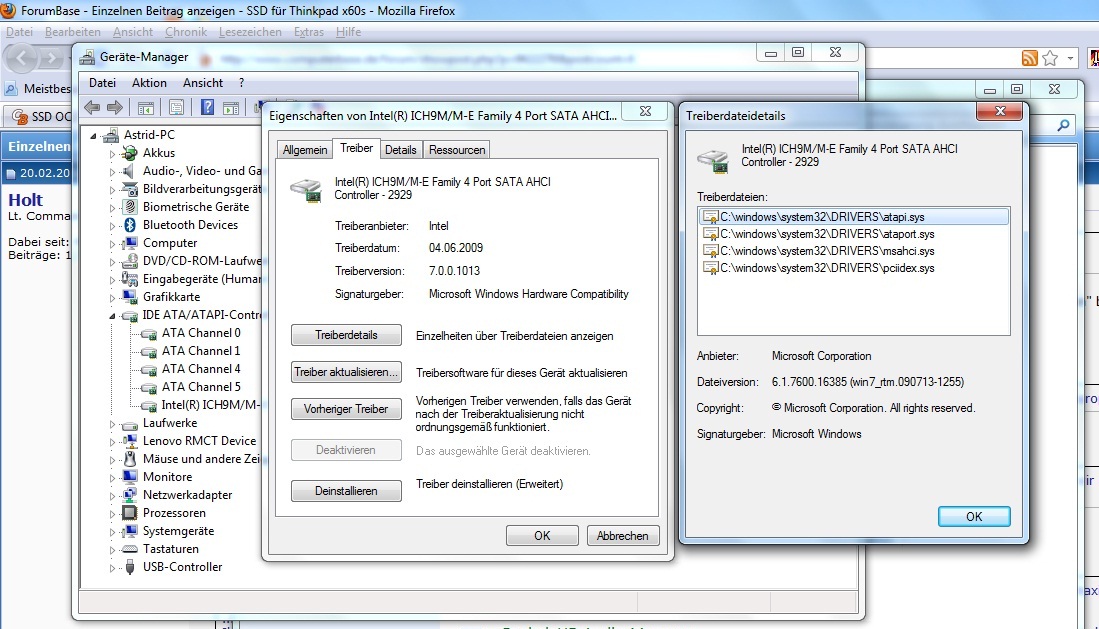
Task: Toggle console tree pane icon in Geräte-Manager toolbar
Action: (x=146, y=107)
